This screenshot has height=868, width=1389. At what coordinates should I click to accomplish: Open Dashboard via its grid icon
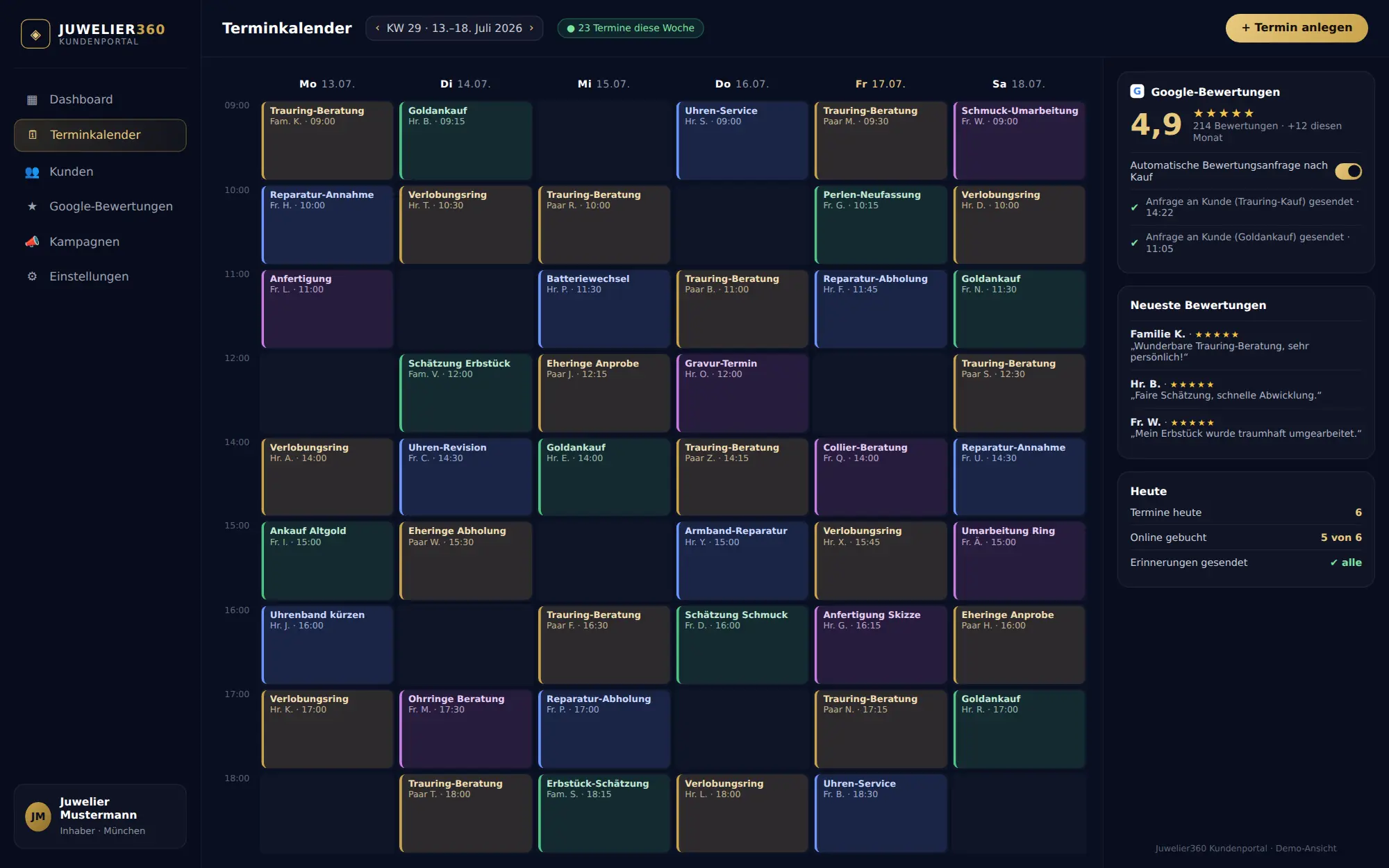click(x=32, y=100)
